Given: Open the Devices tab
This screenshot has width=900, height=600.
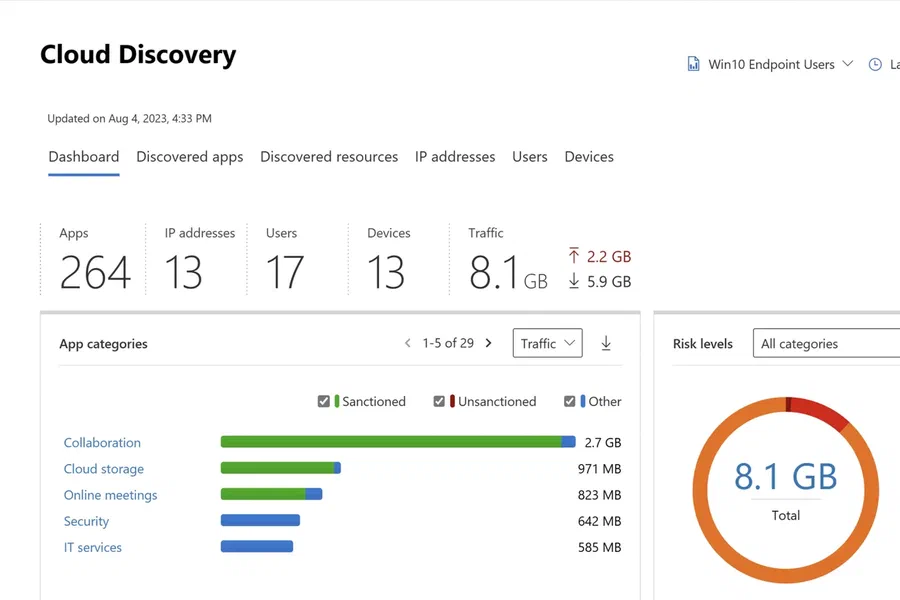Looking at the screenshot, I should coord(589,157).
